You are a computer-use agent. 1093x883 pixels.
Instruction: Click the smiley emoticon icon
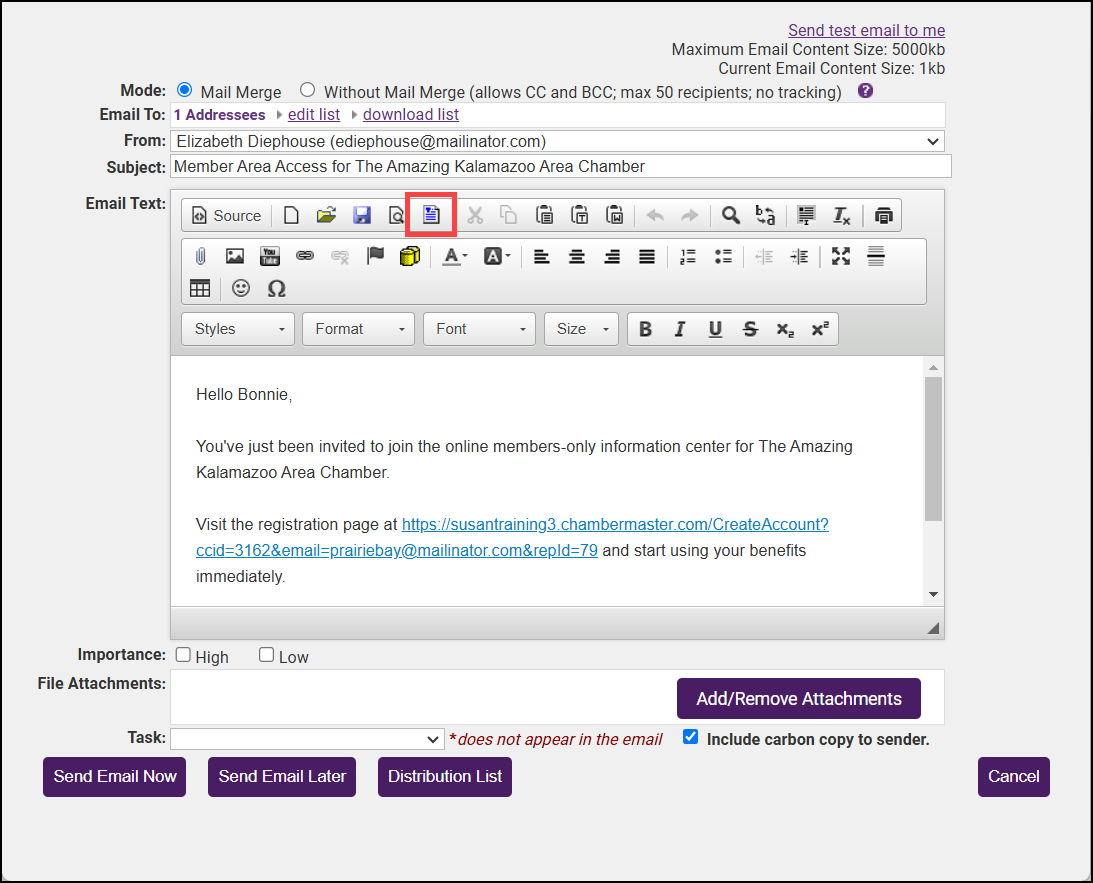241,288
